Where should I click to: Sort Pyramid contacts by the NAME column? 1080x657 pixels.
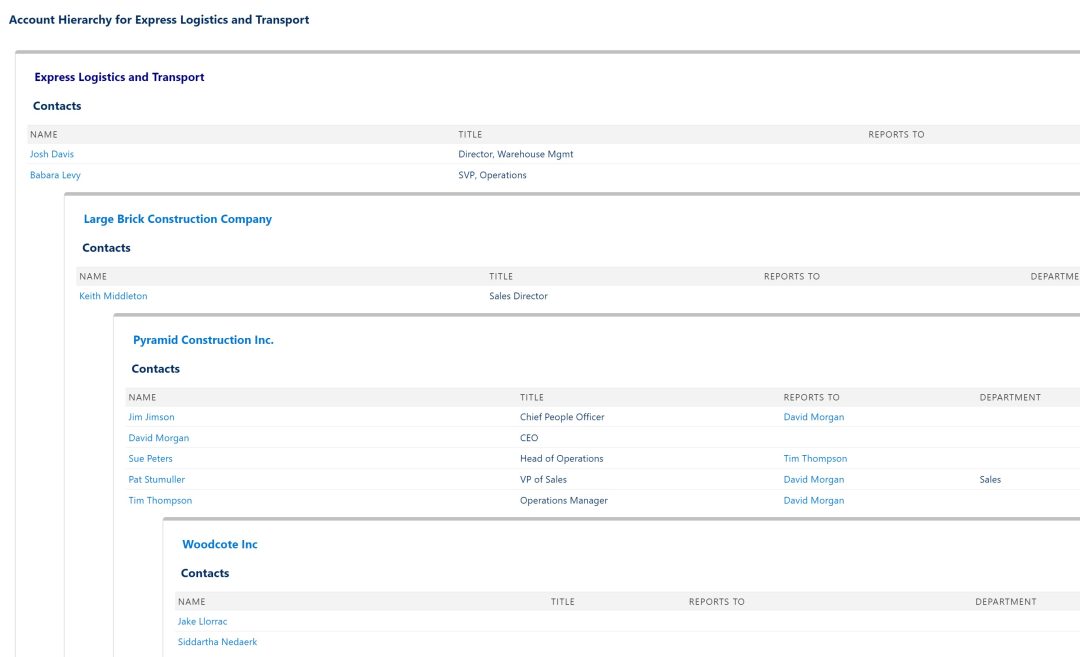pyautogui.click(x=141, y=397)
